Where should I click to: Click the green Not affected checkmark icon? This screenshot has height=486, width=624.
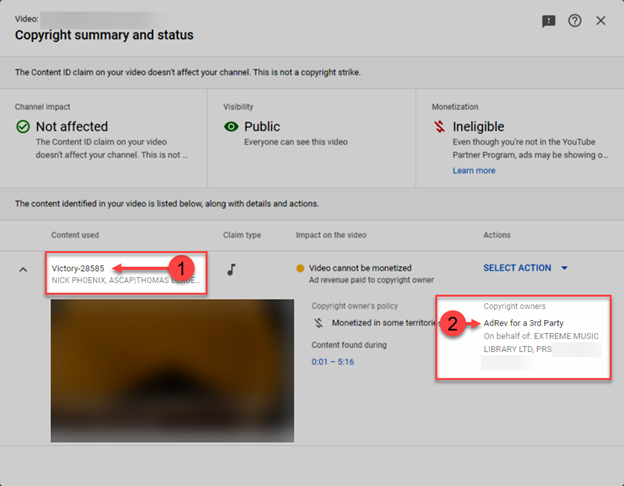22,127
